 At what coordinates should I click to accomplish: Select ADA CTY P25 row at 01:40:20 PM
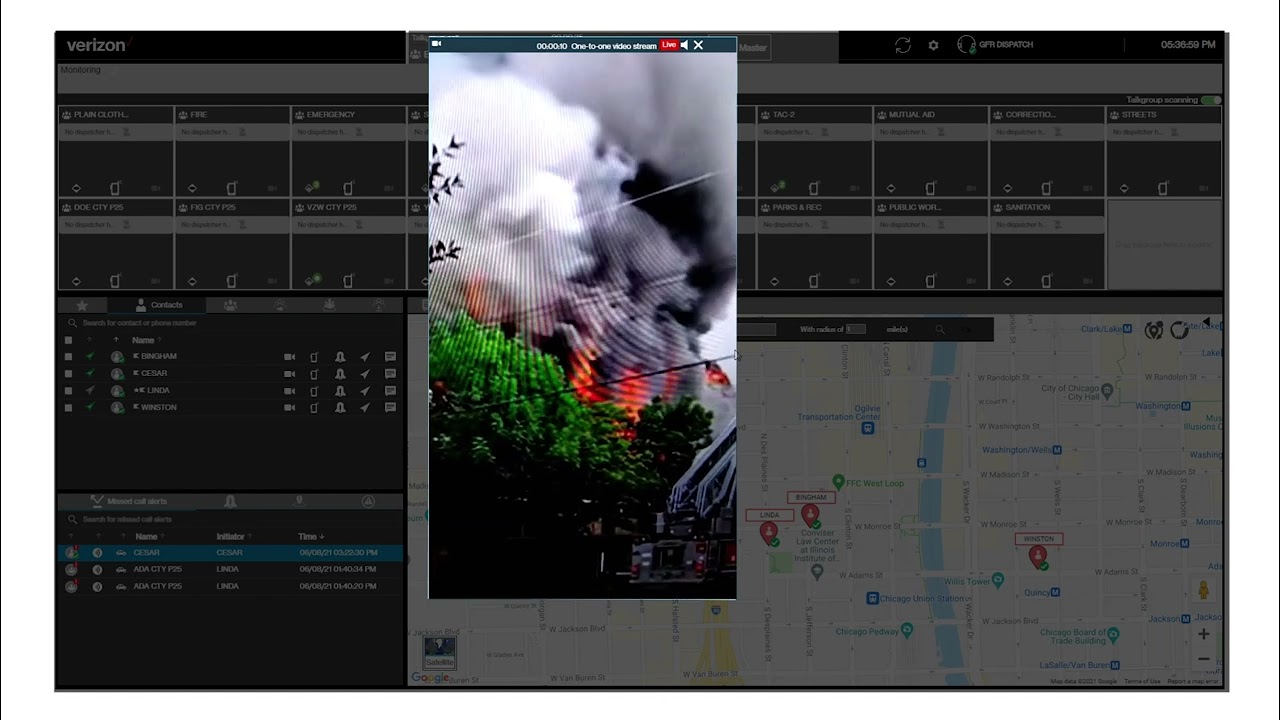(231, 586)
